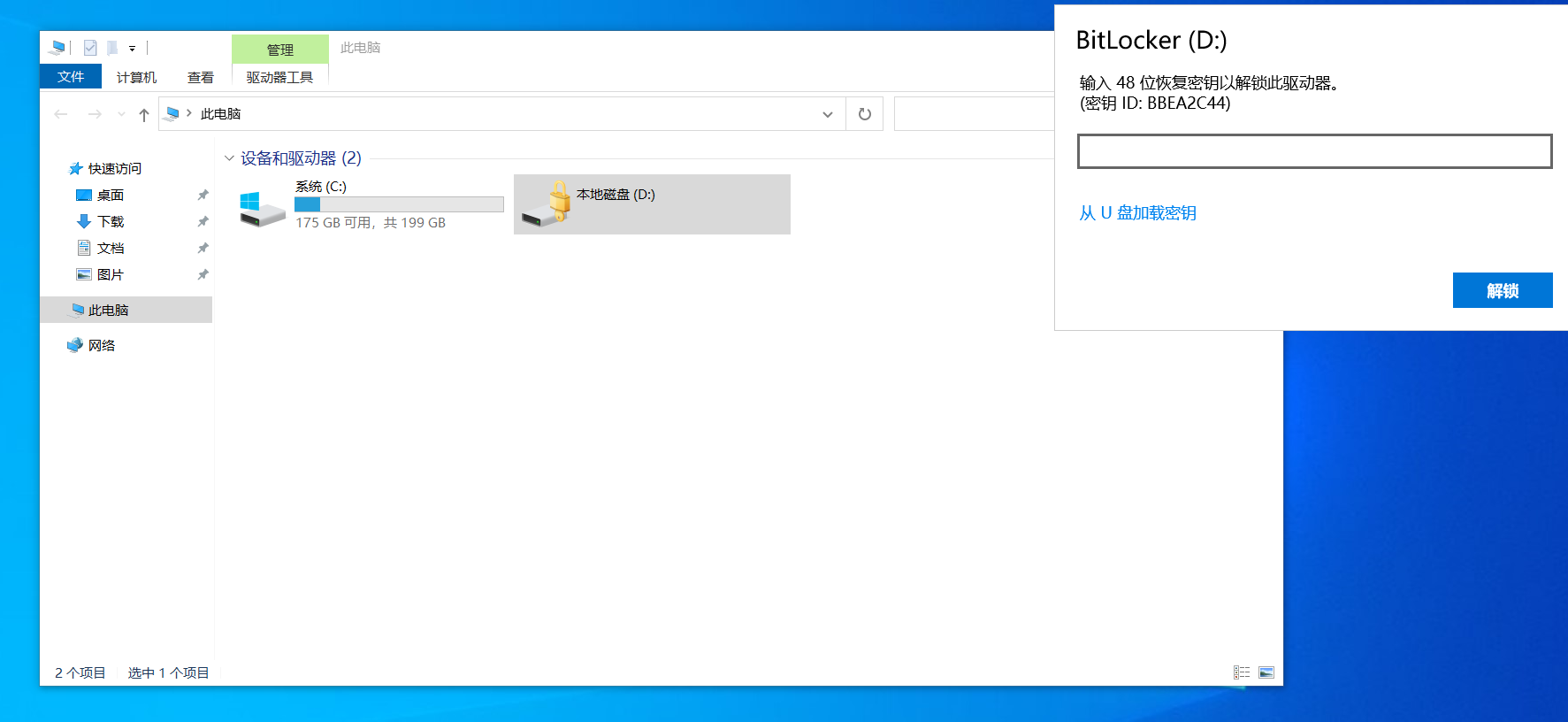Click the pin icon beside 文档
The height and width of the screenshot is (722, 1568).
click(203, 248)
